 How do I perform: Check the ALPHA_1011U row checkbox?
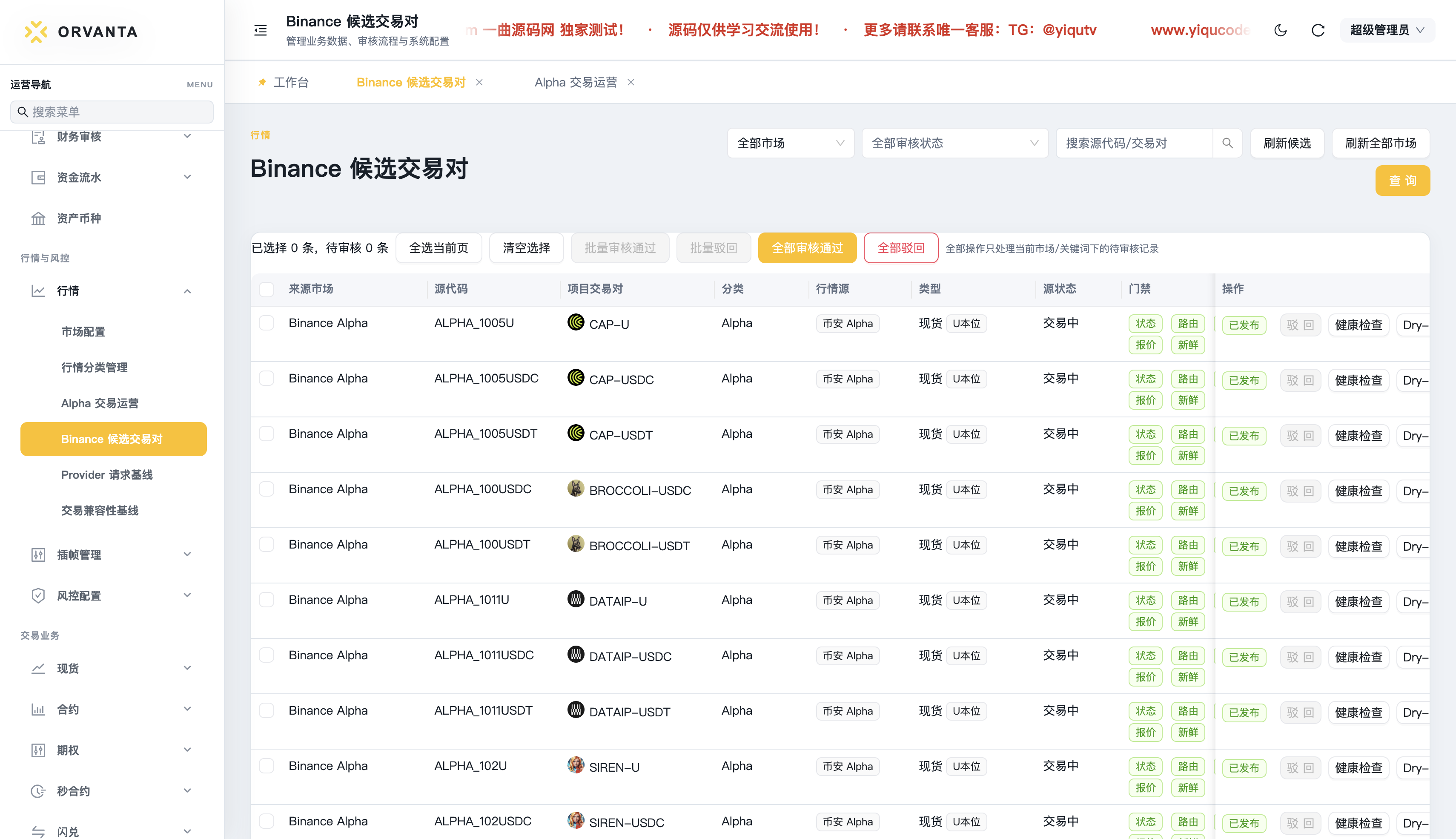266,599
